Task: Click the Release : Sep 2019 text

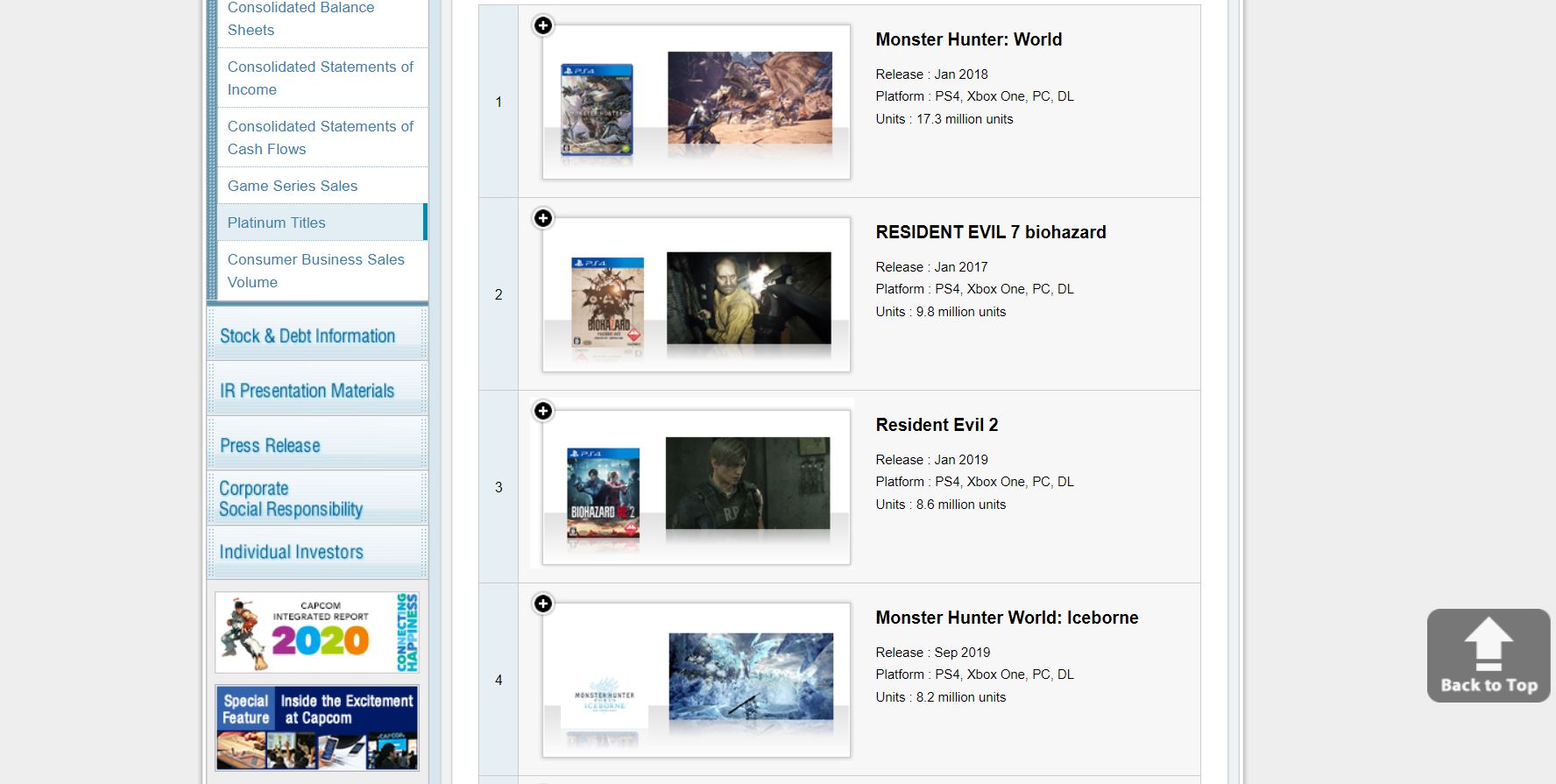Action: [x=933, y=653]
